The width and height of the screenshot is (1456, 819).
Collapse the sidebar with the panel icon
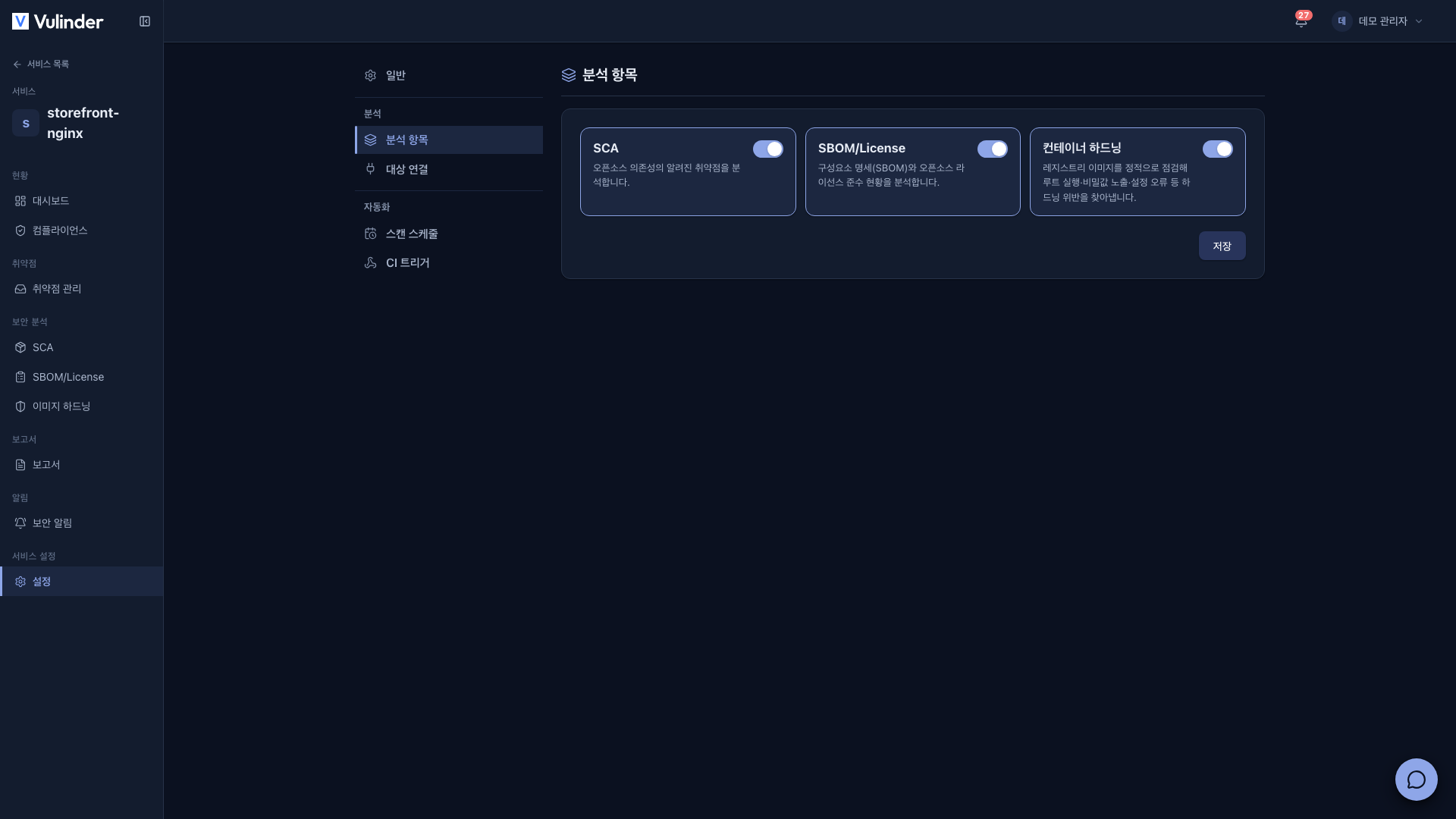point(145,21)
